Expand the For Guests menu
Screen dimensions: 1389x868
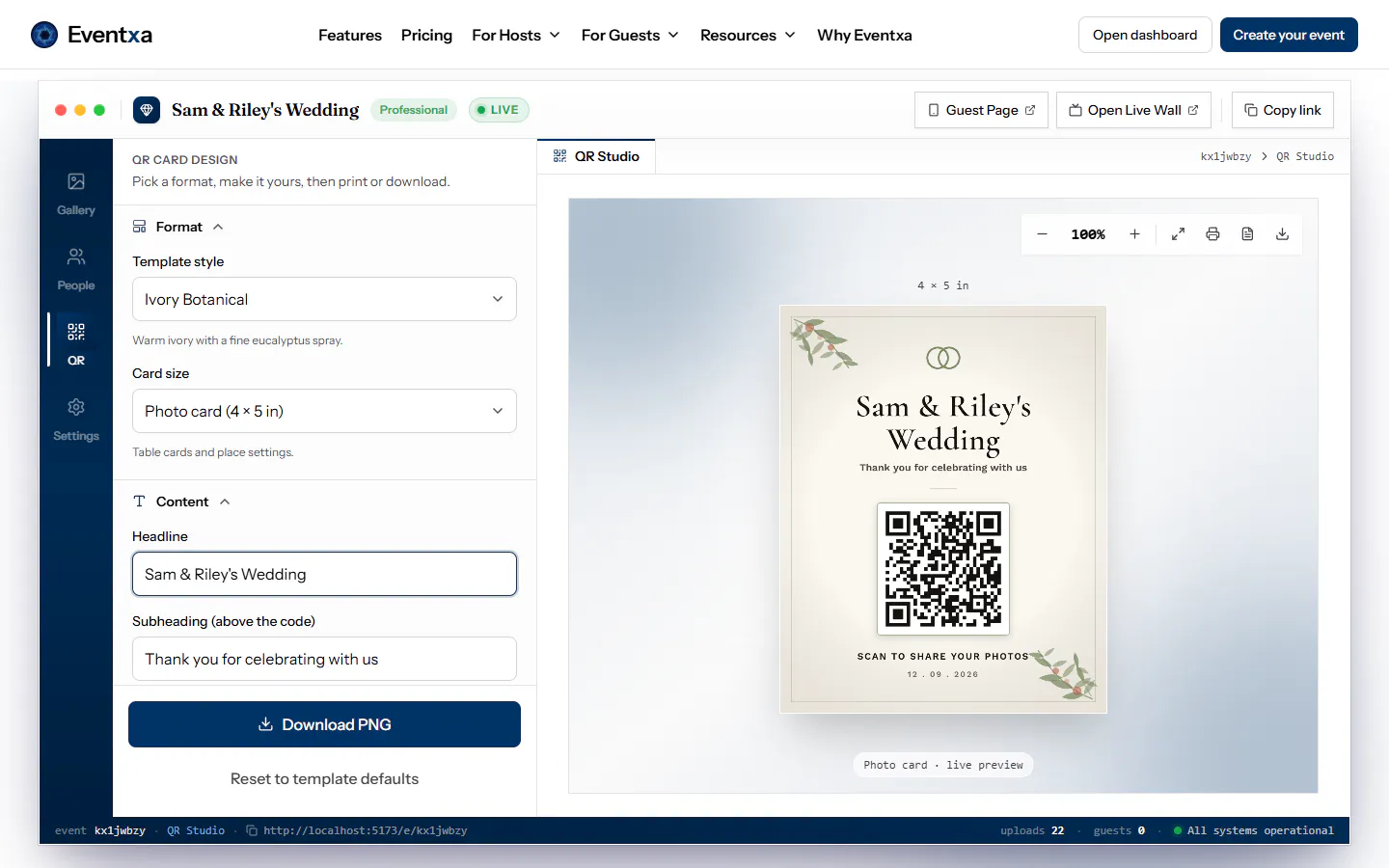630,35
